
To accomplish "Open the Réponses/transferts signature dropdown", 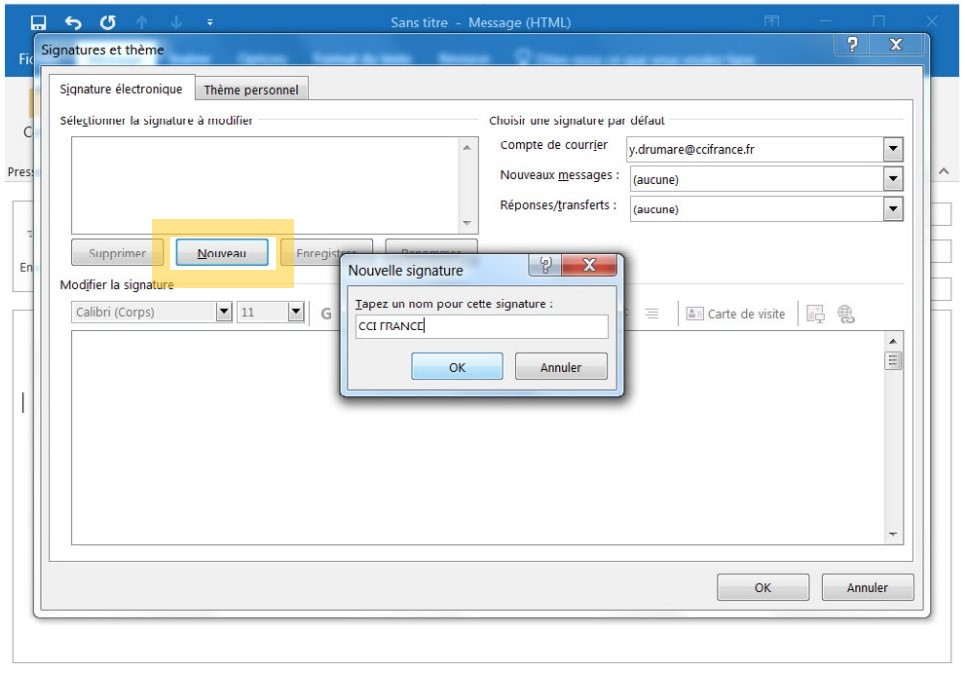I will (x=893, y=209).
